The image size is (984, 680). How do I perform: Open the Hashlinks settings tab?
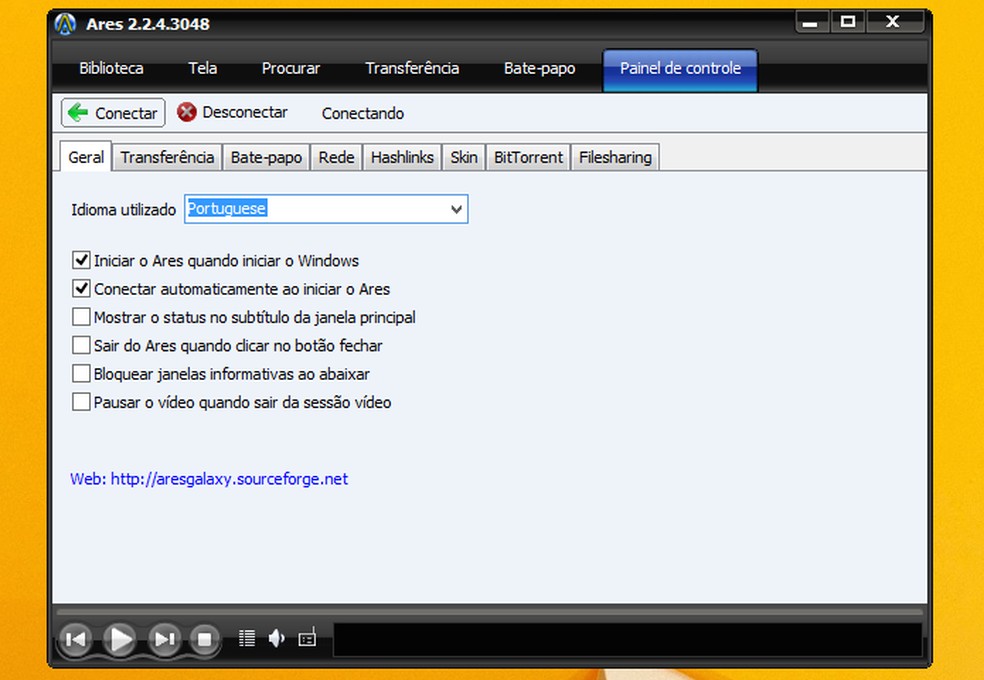click(402, 157)
